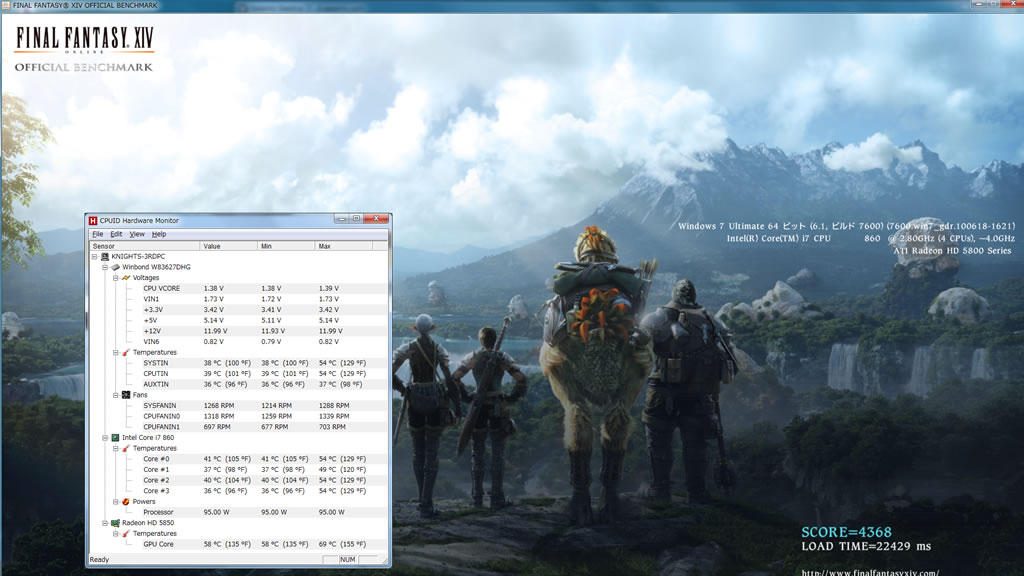Click the KNIGHTS-3RDPC computer icon
1024x576 pixels.
click(x=105, y=257)
